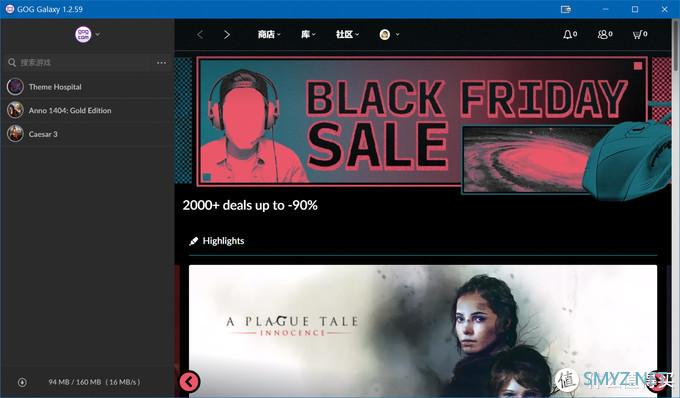Image resolution: width=680 pixels, height=398 pixels.
Task: Expand the 商店 store dropdown menu
Action: 269,34
